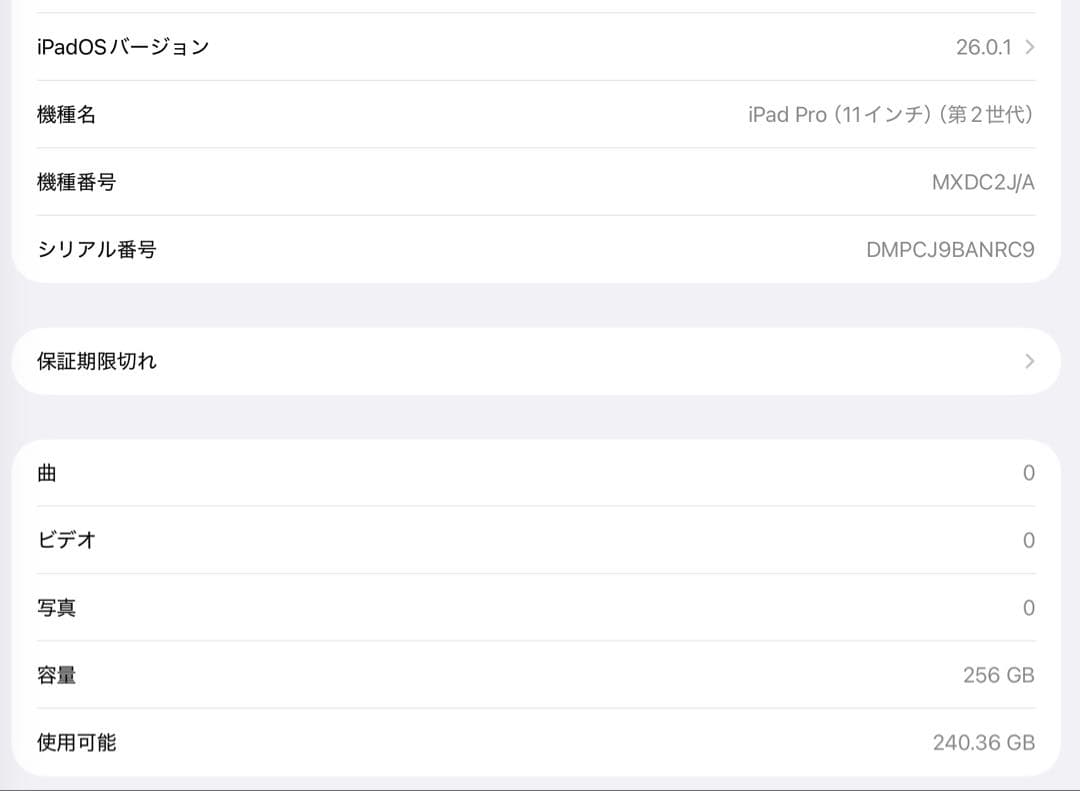Tap the 240.36 GB available value
This screenshot has height=791, width=1080.
(x=986, y=742)
